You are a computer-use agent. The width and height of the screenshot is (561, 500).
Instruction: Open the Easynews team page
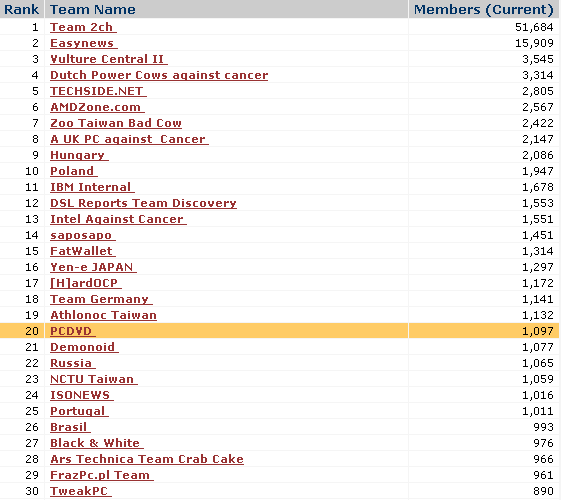coord(84,43)
